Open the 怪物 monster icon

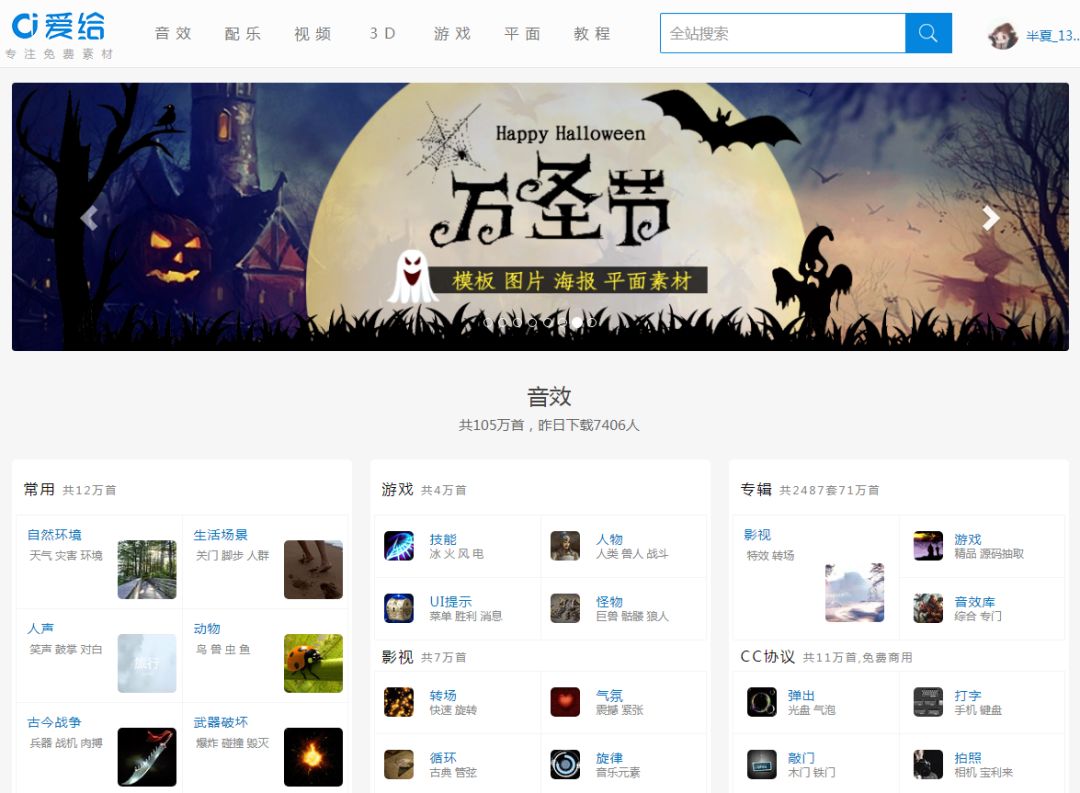click(565, 608)
